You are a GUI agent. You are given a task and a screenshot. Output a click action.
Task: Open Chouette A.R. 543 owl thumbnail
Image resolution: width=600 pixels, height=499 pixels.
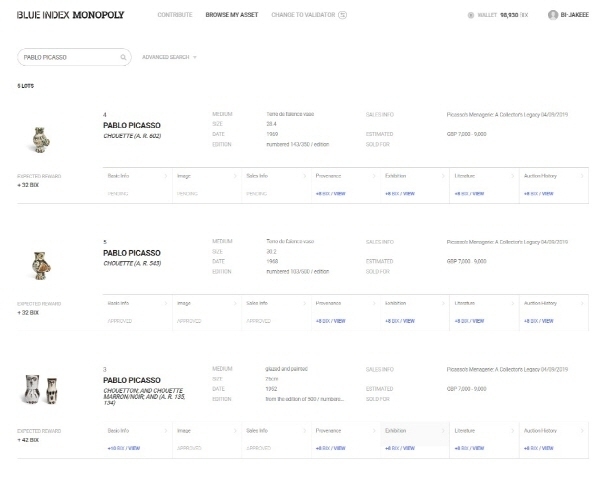pyautogui.click(x=41, y=266)
